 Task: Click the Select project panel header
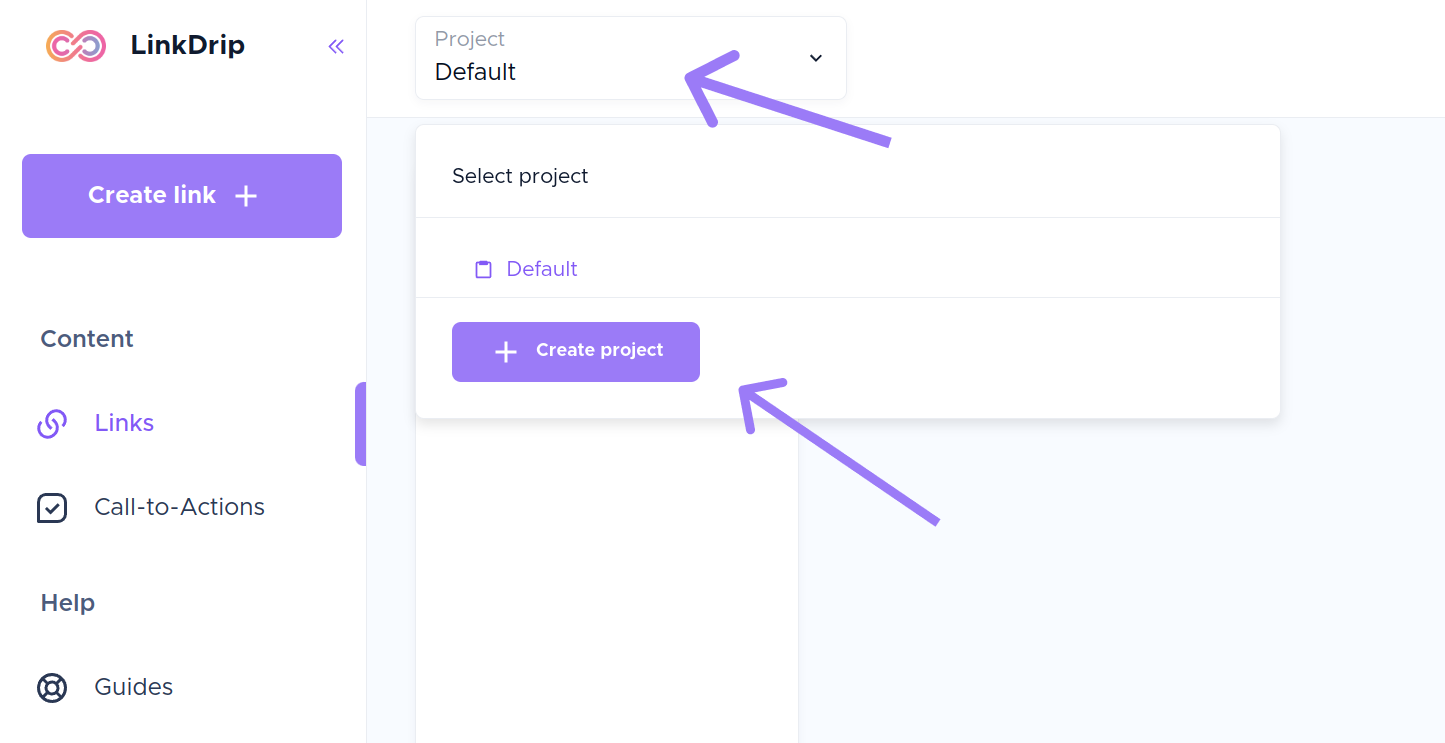[520, 175]
